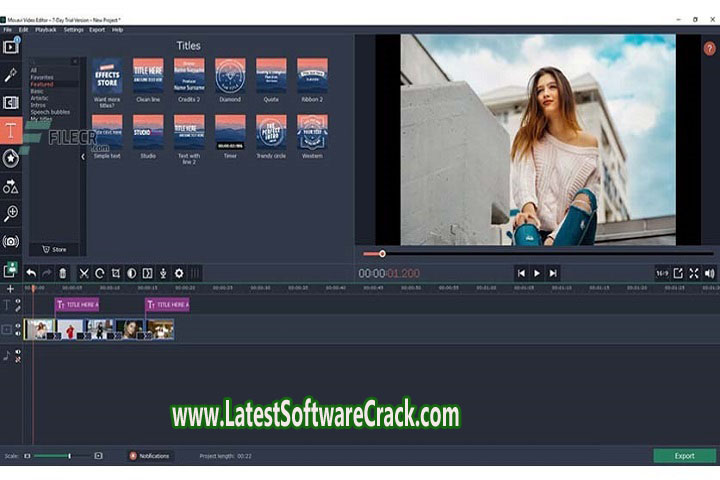Click the timeline Scale slider handle
The width and height of the screenshot is (720, 480).
point(69,456)
